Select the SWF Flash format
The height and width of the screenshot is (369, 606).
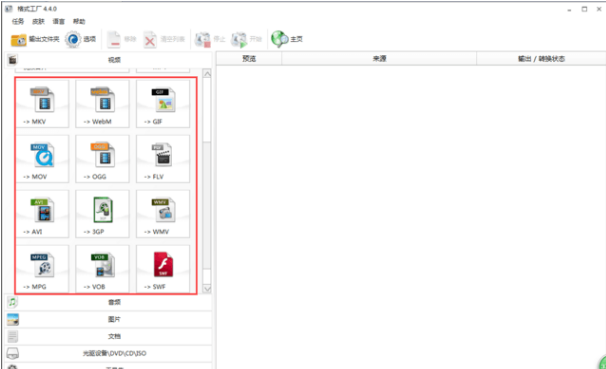point(163,269)
